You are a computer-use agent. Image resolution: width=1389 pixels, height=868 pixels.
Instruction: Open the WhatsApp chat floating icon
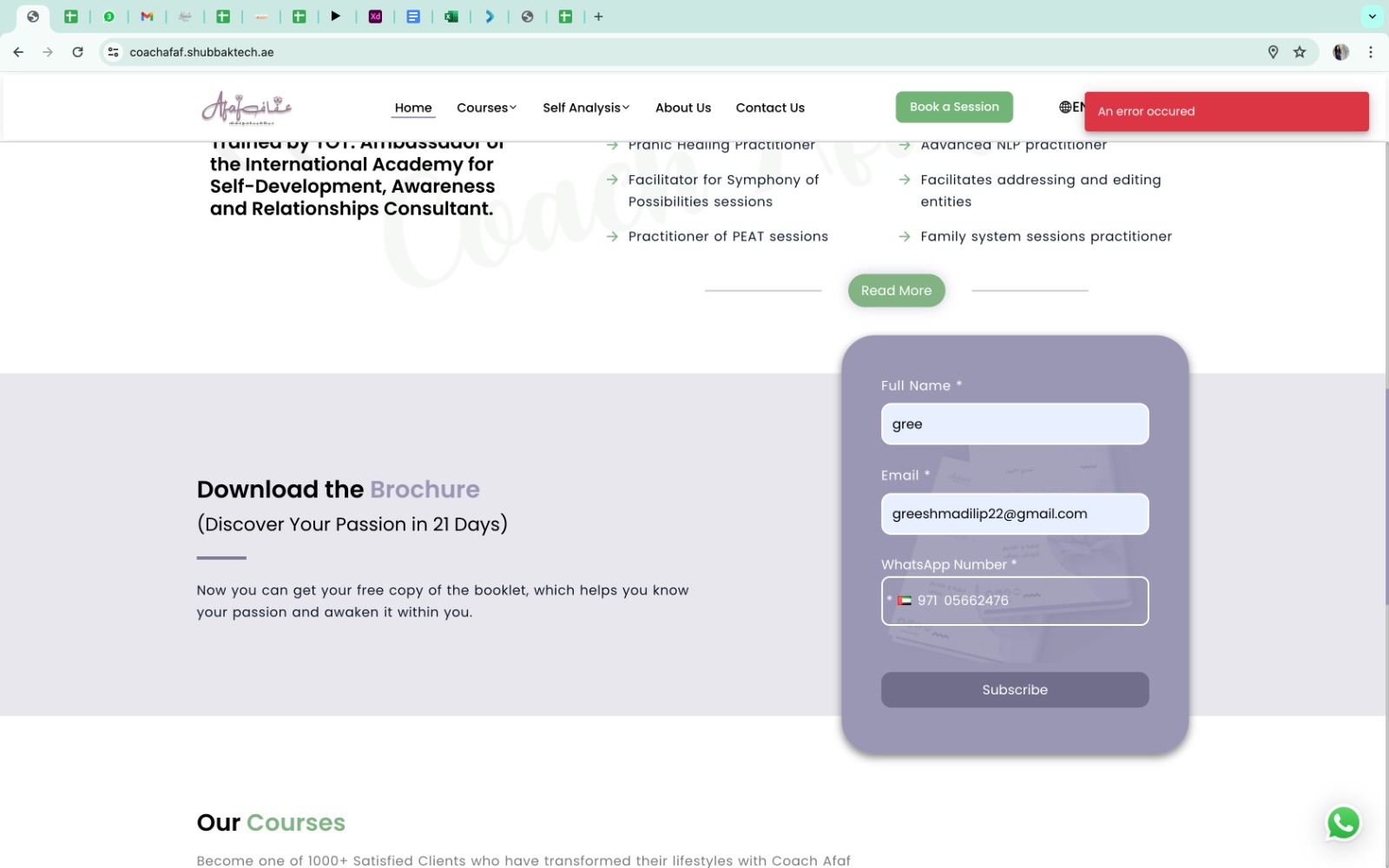(1342, 823)
